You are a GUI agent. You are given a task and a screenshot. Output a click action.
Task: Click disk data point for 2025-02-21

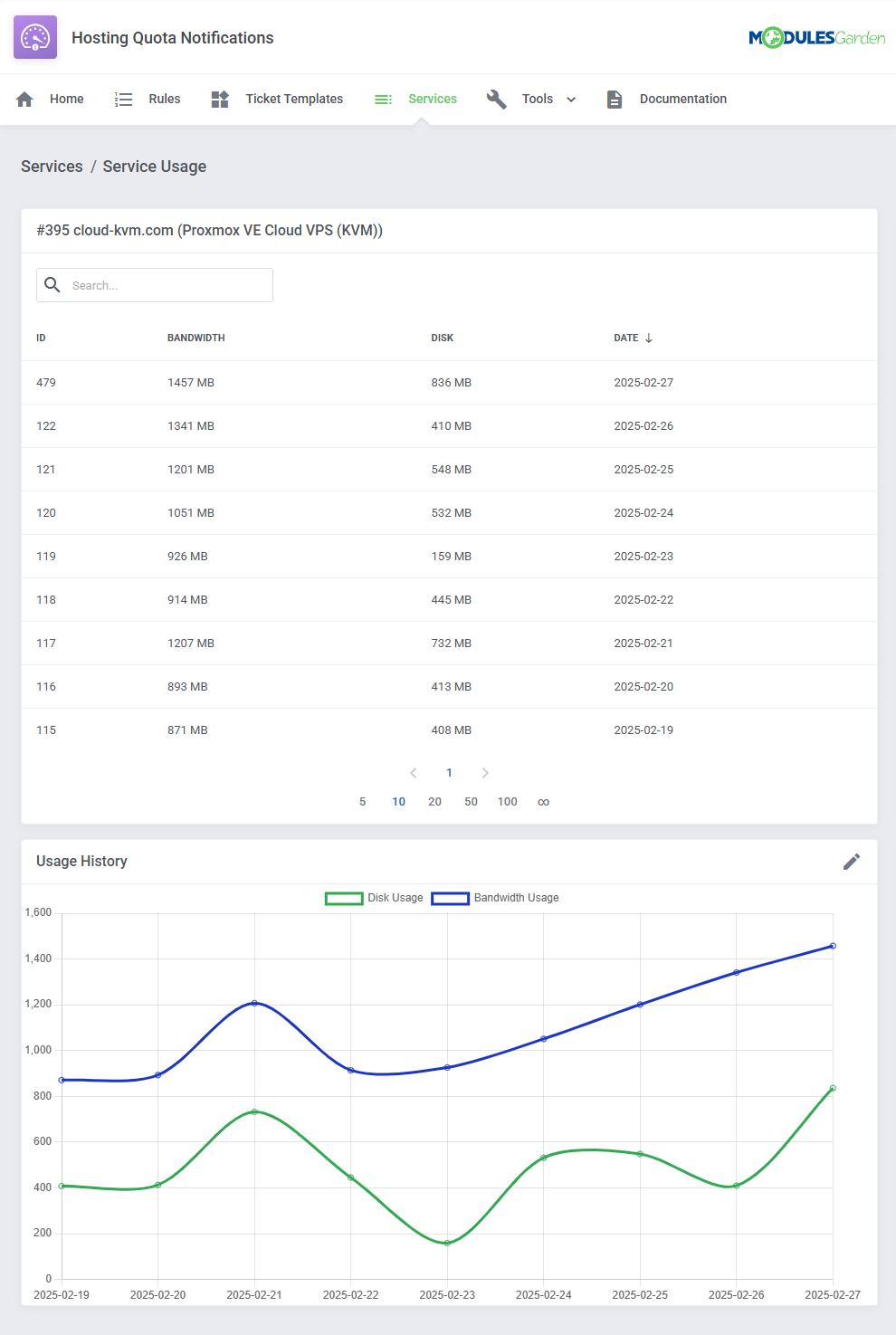(x=254, y=1111)
